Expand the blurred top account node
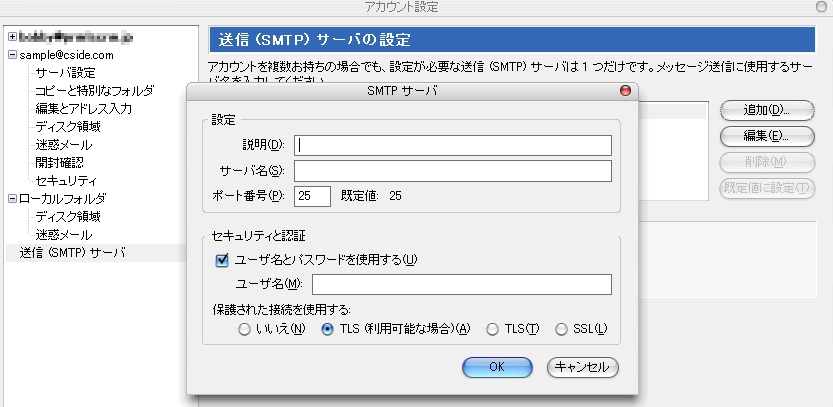The image size is (833, 407). (x=11, y=37)
